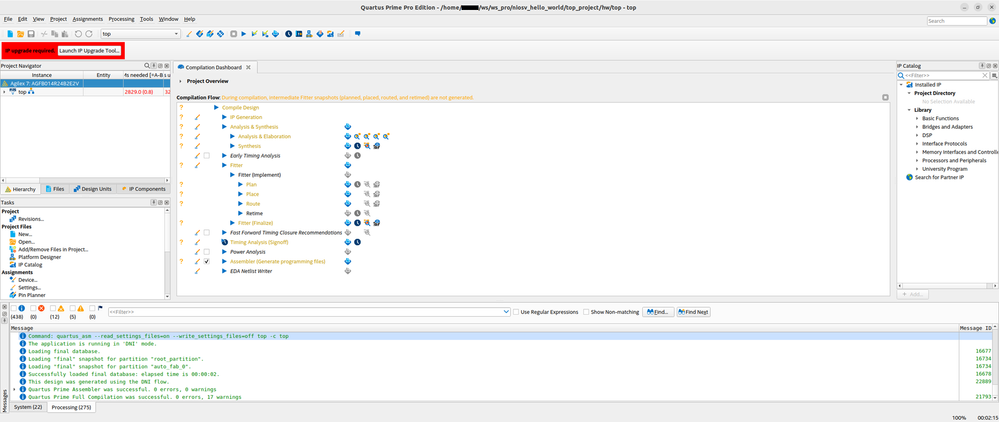Check Use Regular Expressions

point(517,312)
